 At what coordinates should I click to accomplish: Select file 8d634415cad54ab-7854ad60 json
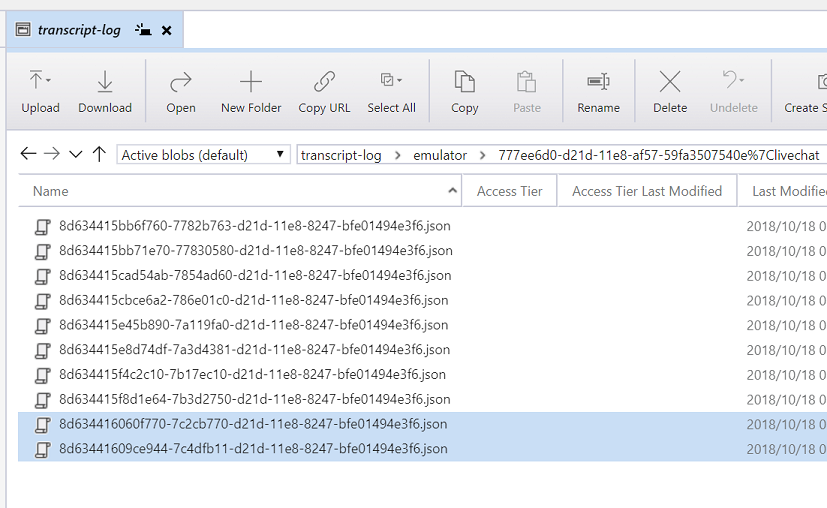click(255, 275)
